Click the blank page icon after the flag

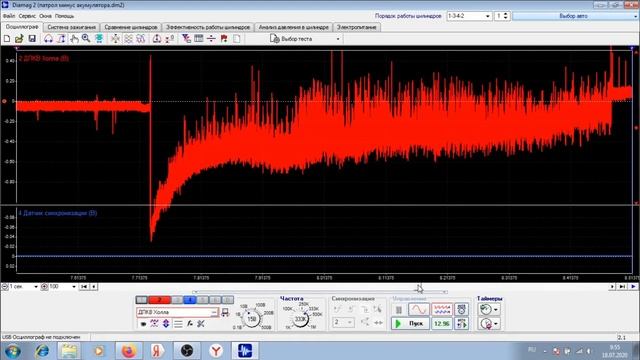236,39
